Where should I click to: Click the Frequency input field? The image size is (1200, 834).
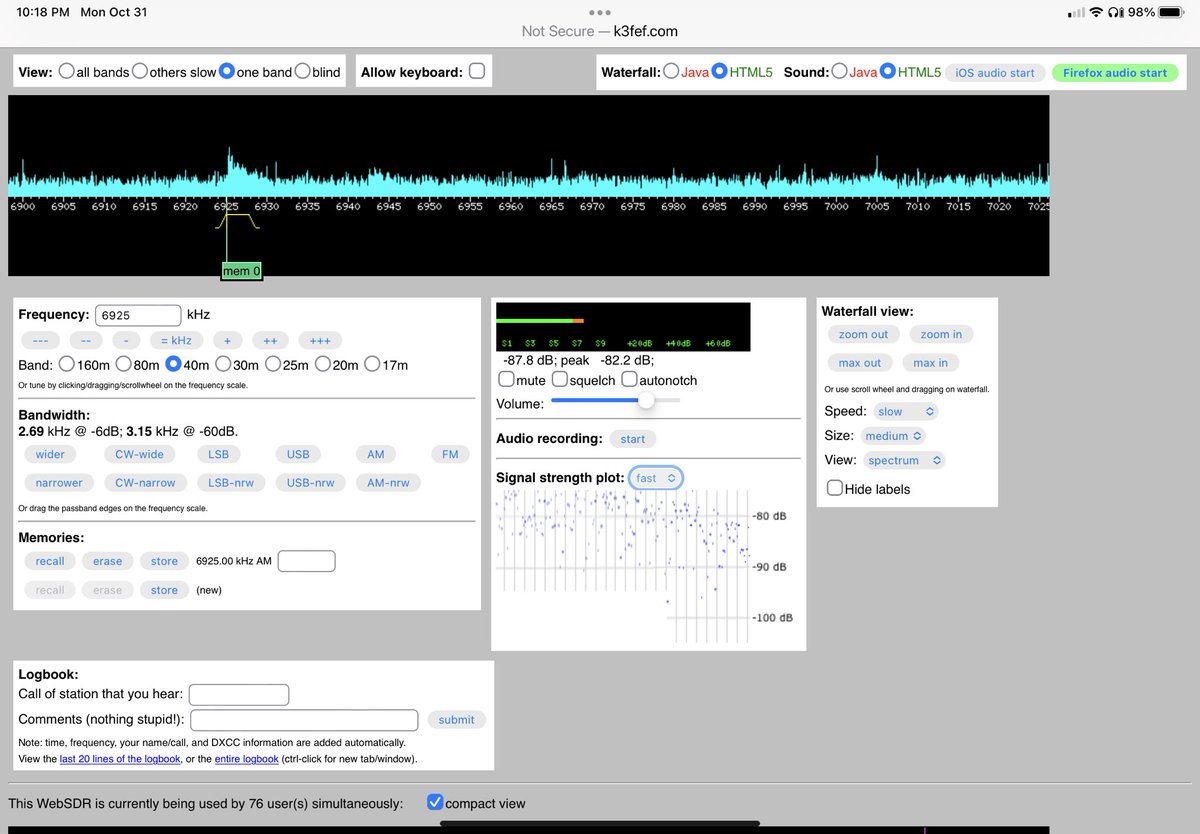pos(138,315)
